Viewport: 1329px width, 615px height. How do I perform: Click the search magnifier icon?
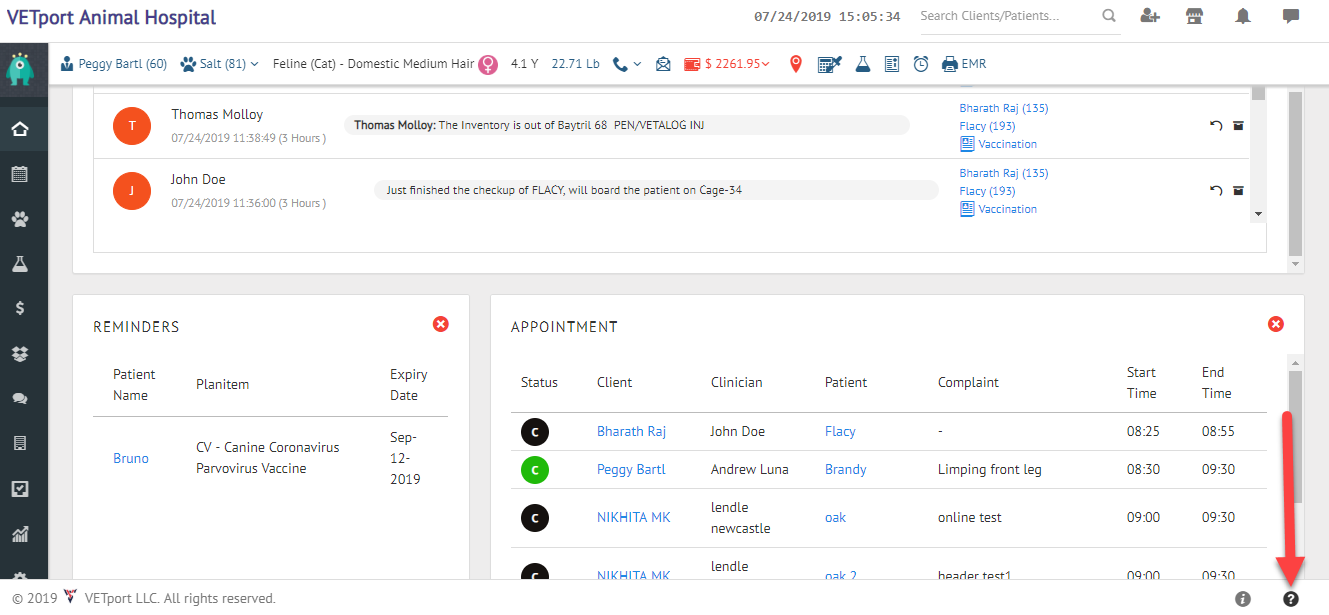(1109, 16)
